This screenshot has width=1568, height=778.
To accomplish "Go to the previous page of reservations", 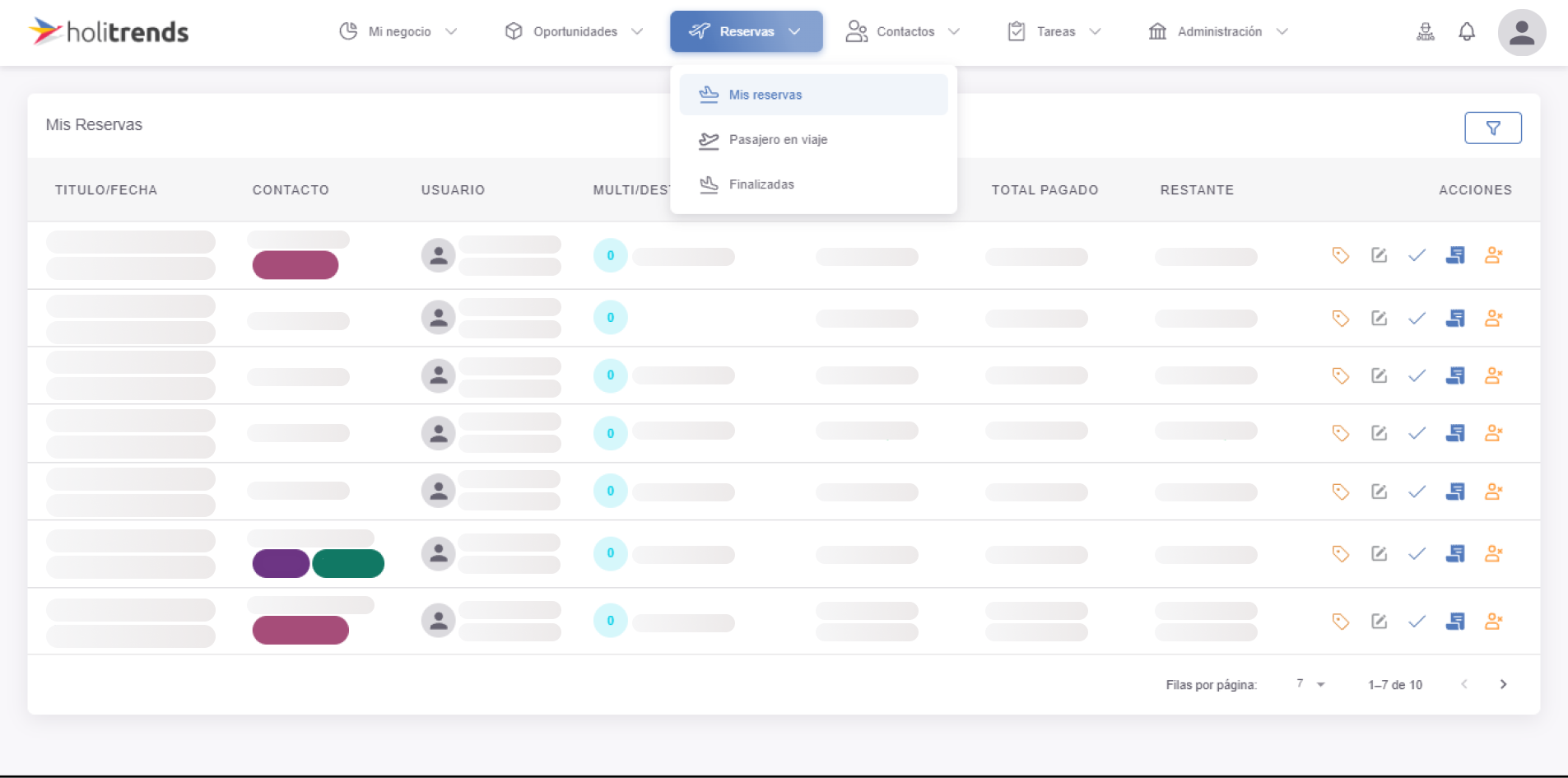I will point(1464,684).
